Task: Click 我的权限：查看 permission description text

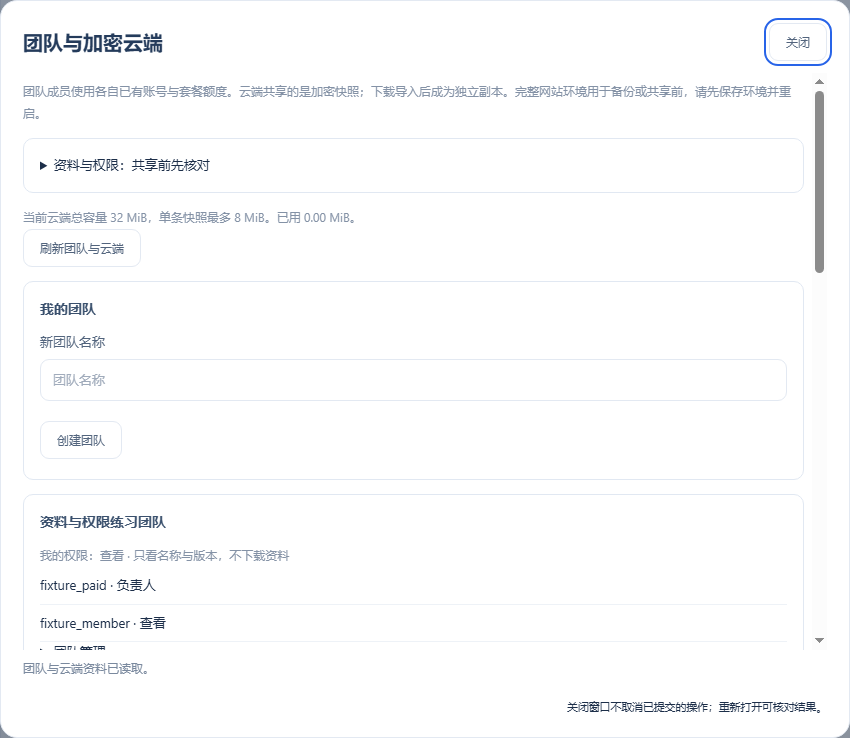Action: (x=165, y=556)
